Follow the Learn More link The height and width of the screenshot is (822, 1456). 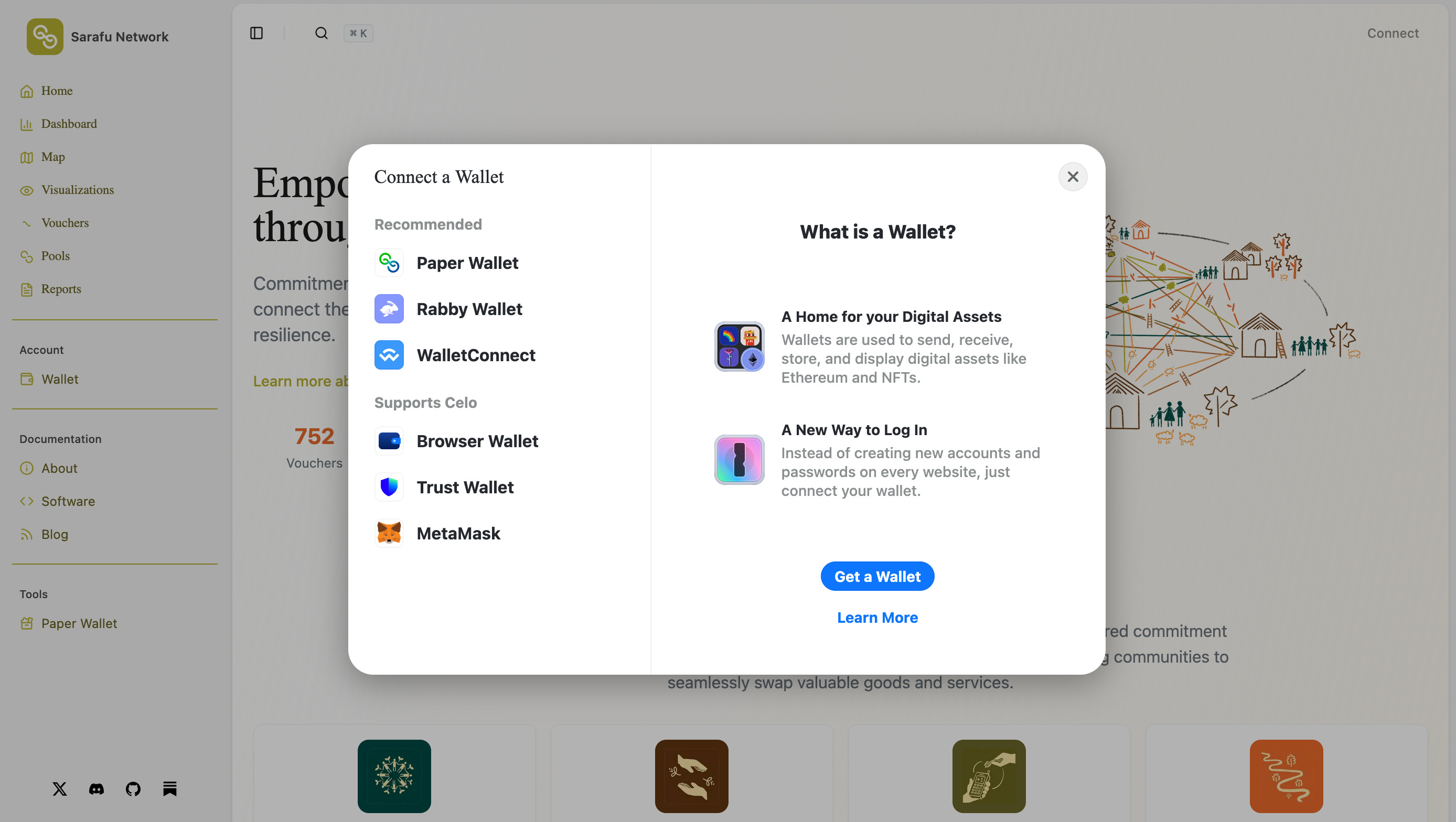[876, 618]
